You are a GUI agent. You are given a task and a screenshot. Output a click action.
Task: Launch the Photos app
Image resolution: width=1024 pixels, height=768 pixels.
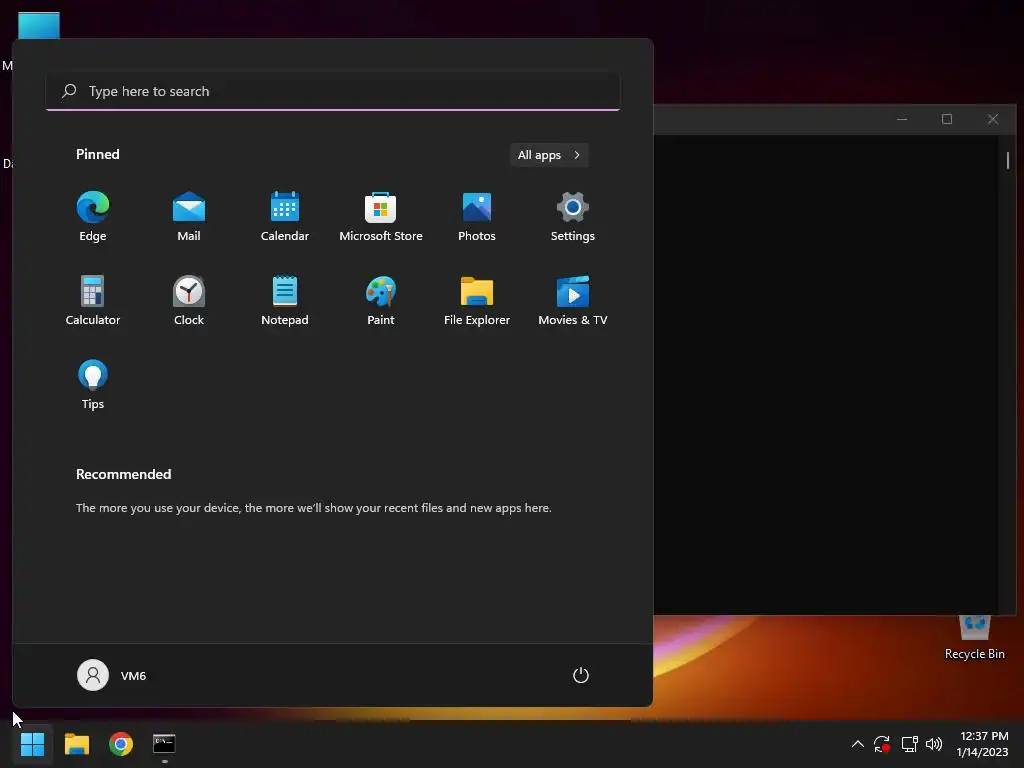pyautogui.click(x=477, y=217)
